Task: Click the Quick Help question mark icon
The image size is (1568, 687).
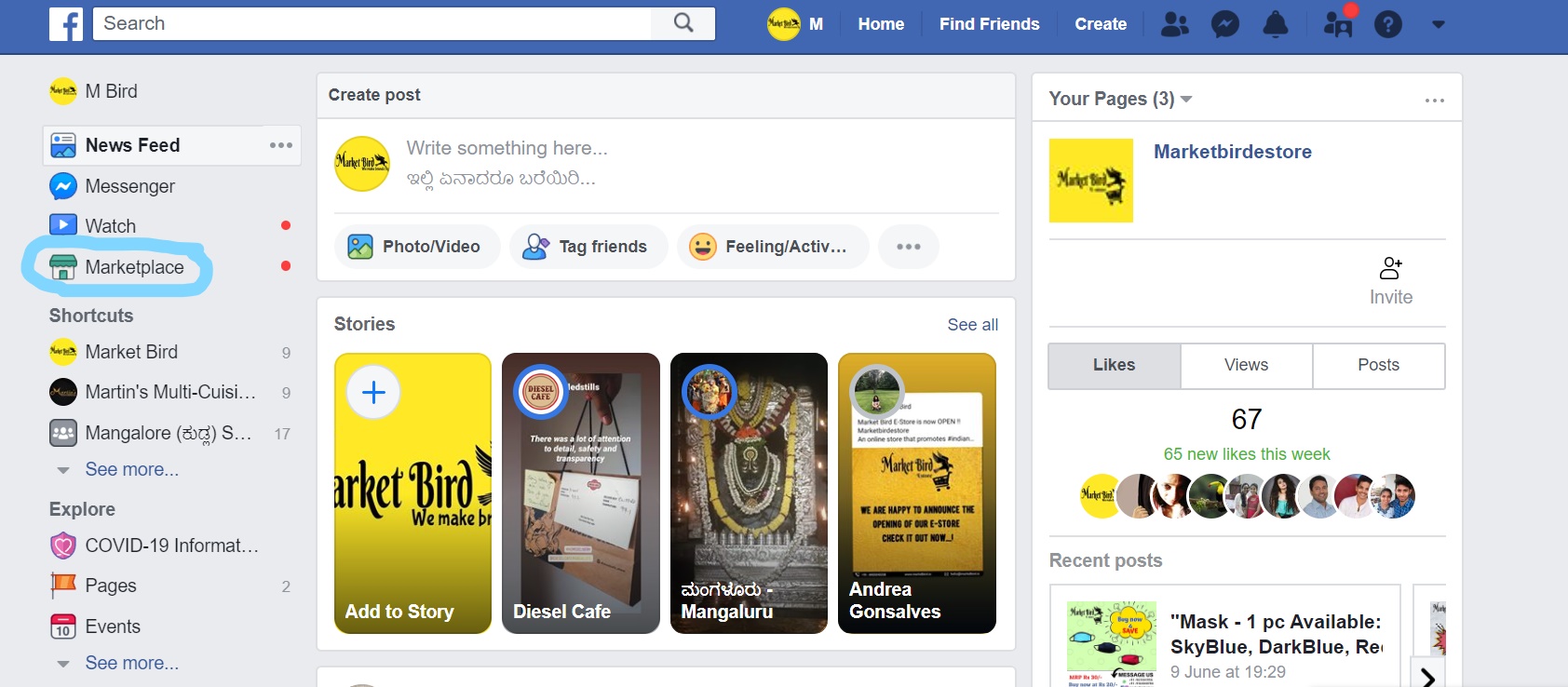Action: point(1387,24)
